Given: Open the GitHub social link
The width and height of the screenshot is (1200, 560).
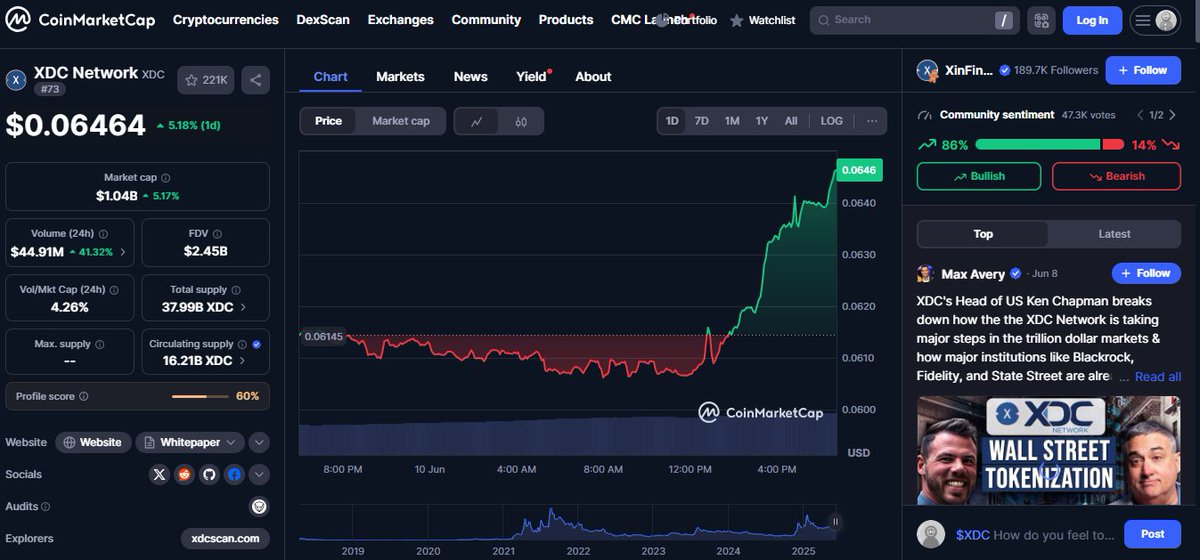Looking at the screenshot, I should [209, 474].
